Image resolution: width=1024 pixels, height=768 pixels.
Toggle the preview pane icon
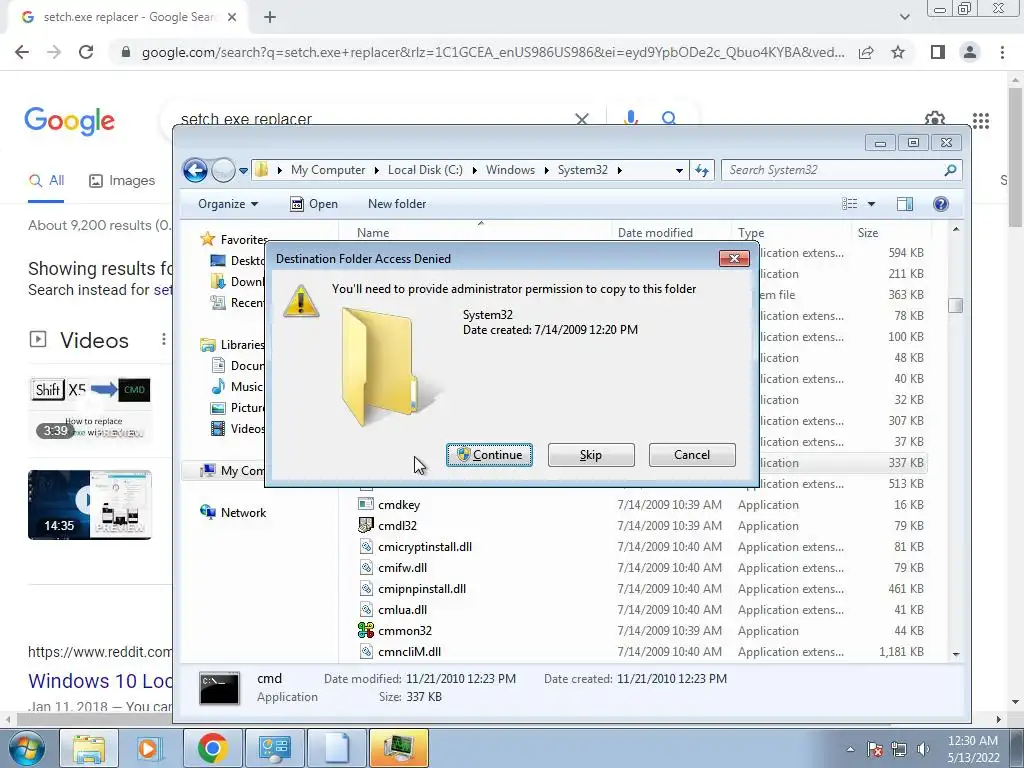(x=904, y=204)
